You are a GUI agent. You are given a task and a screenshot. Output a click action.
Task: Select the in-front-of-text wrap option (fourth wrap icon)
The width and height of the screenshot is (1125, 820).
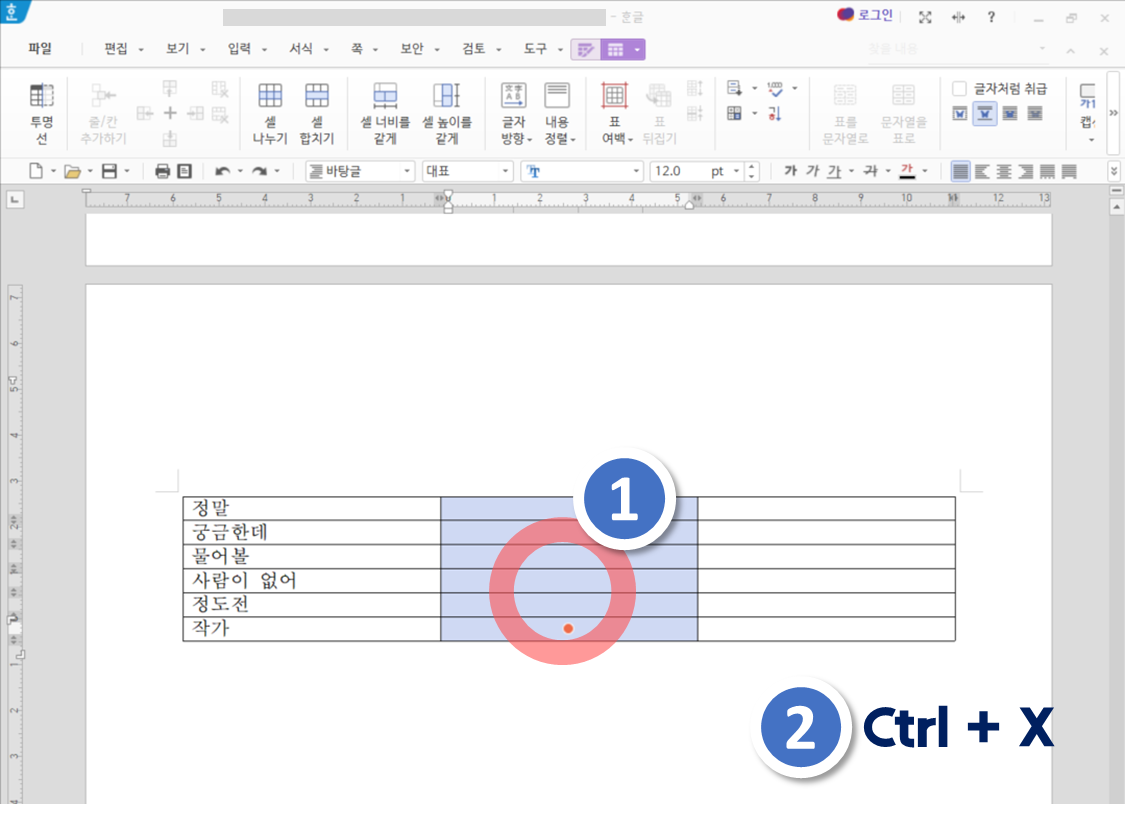(1035, 113)
